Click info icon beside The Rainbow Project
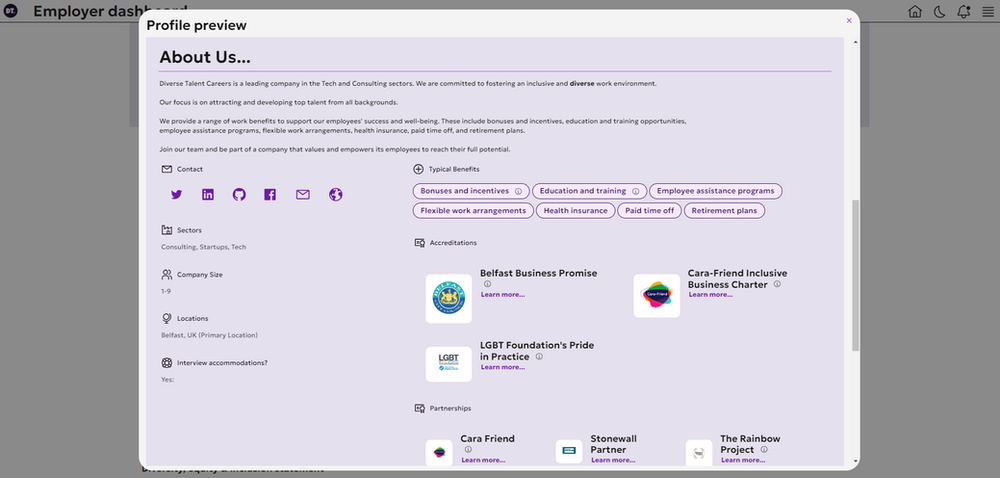The image size is (1000, 478). click(764, 449)
